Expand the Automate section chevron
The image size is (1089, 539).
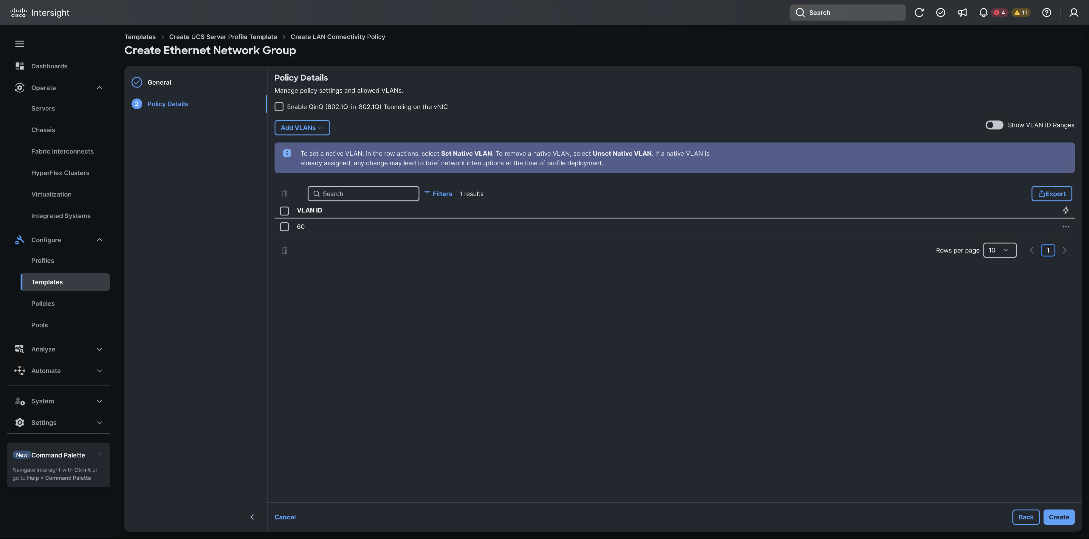pos(99,371)
